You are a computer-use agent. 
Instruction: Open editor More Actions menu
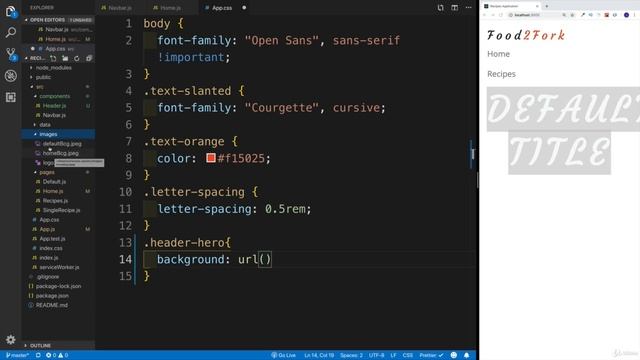[469, 7]
